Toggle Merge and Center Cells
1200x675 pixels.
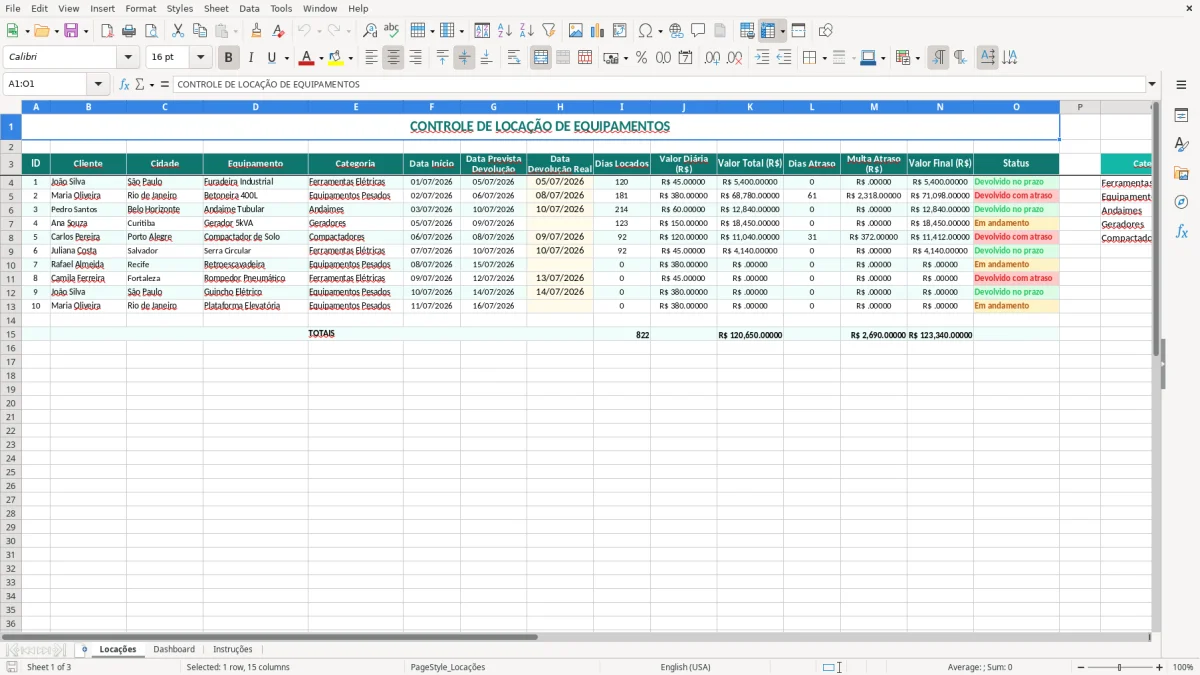(x=541, y=58)
